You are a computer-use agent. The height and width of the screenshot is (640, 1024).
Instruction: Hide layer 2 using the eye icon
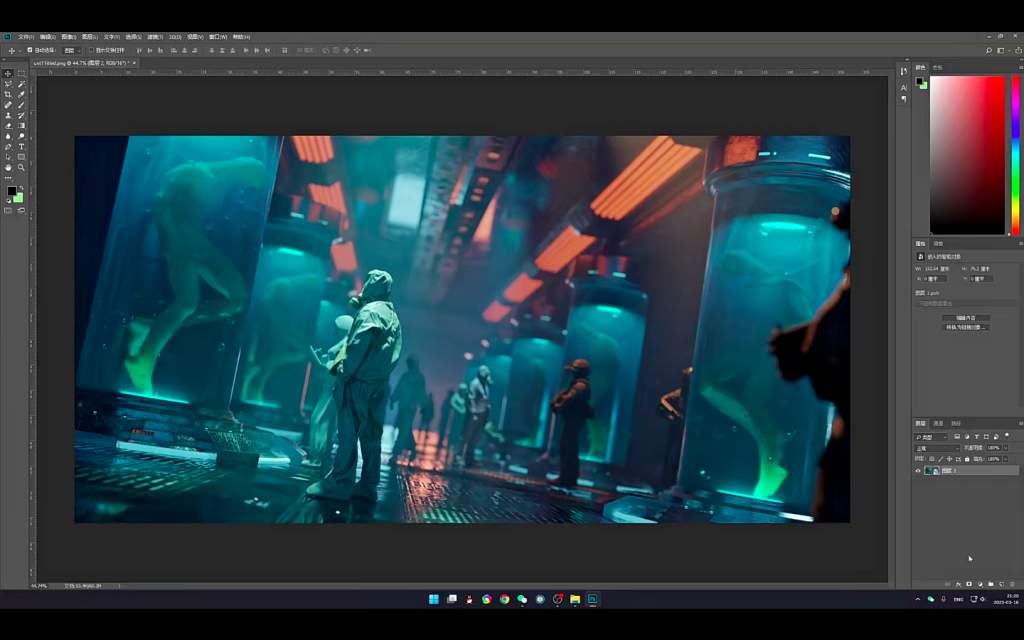point(918,470)
